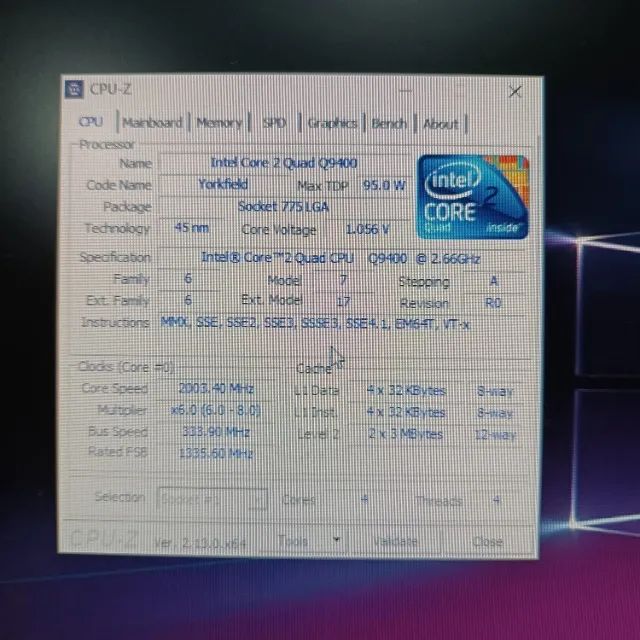Click the 45 nm technology value
Viewport: 640px width, 640px height.
point(191,228)
